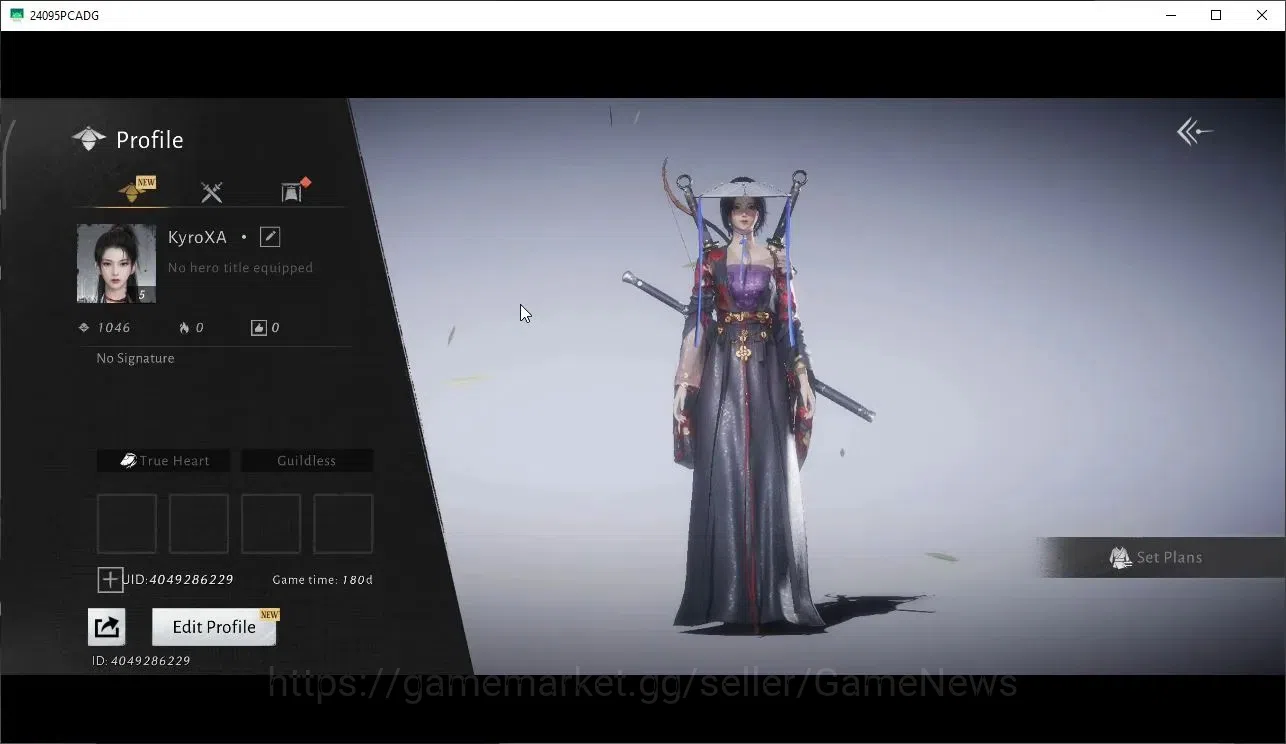The width and height of the screenshot is (1286, 744).
Task: Click the third empty showcase slot
Action: tap(271, 523)
